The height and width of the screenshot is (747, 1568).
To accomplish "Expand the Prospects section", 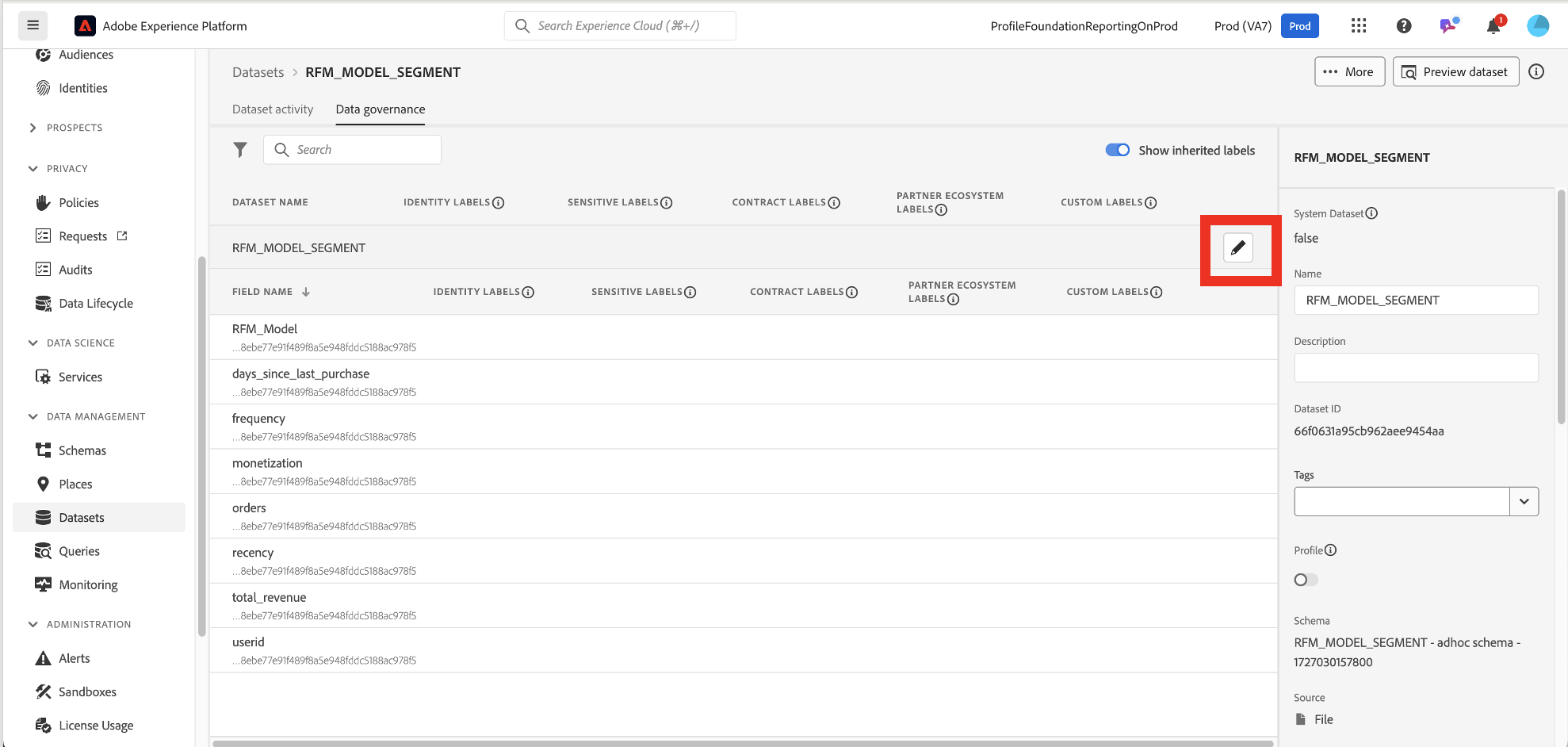I will pos(33,128).
